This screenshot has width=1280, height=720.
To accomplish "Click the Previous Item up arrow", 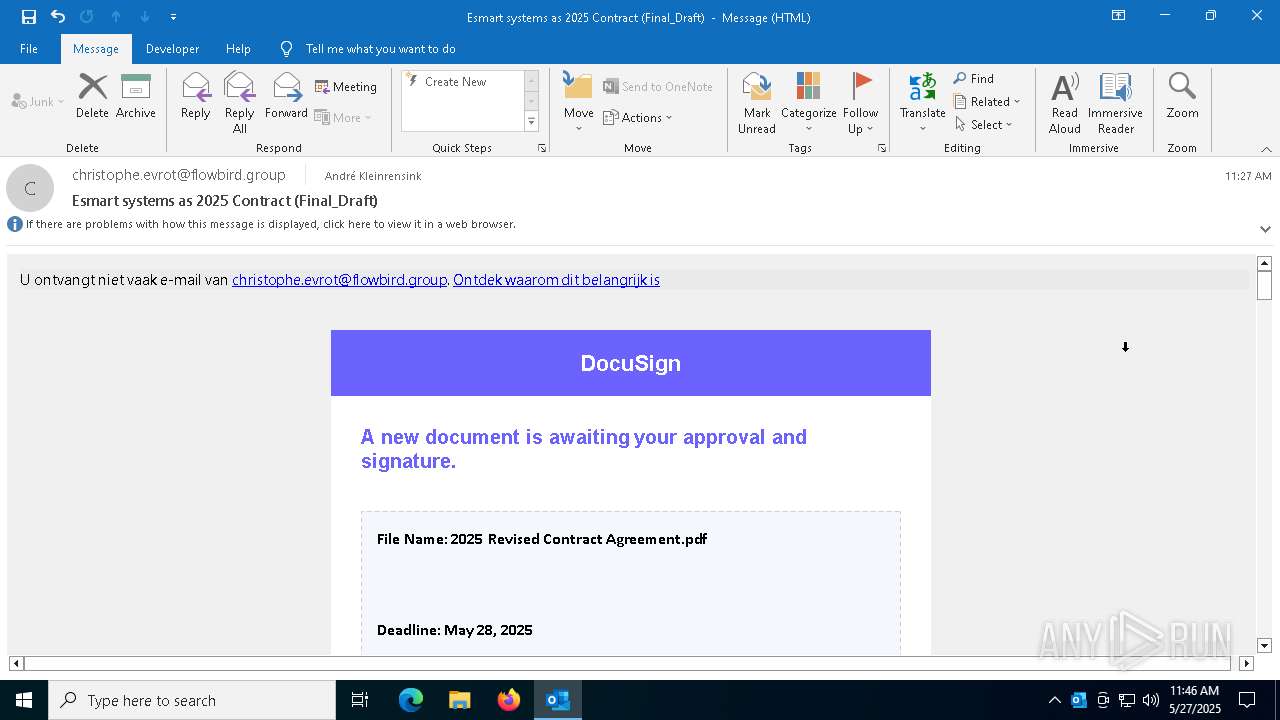I will click(x=116, y=17).
